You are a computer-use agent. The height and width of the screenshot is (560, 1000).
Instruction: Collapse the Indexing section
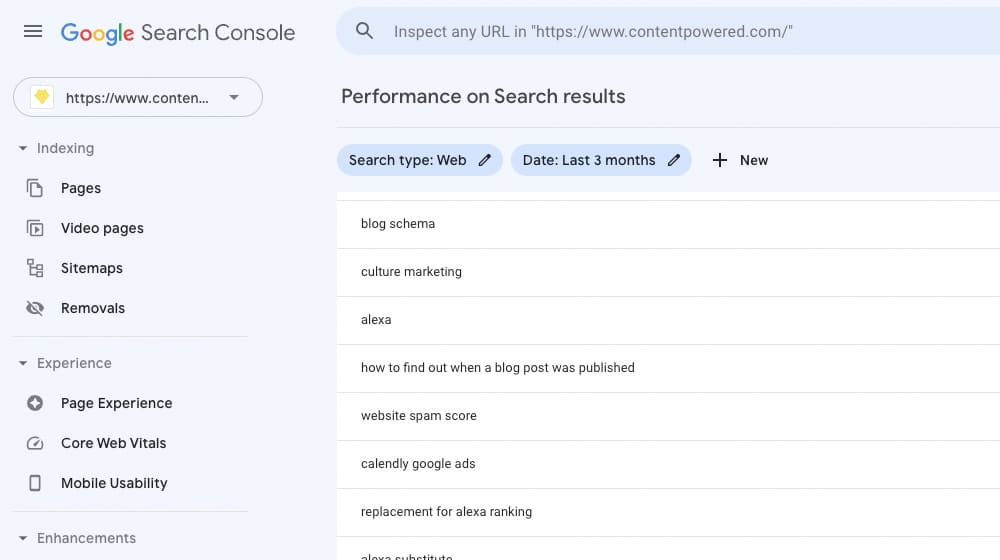[57, 148]
